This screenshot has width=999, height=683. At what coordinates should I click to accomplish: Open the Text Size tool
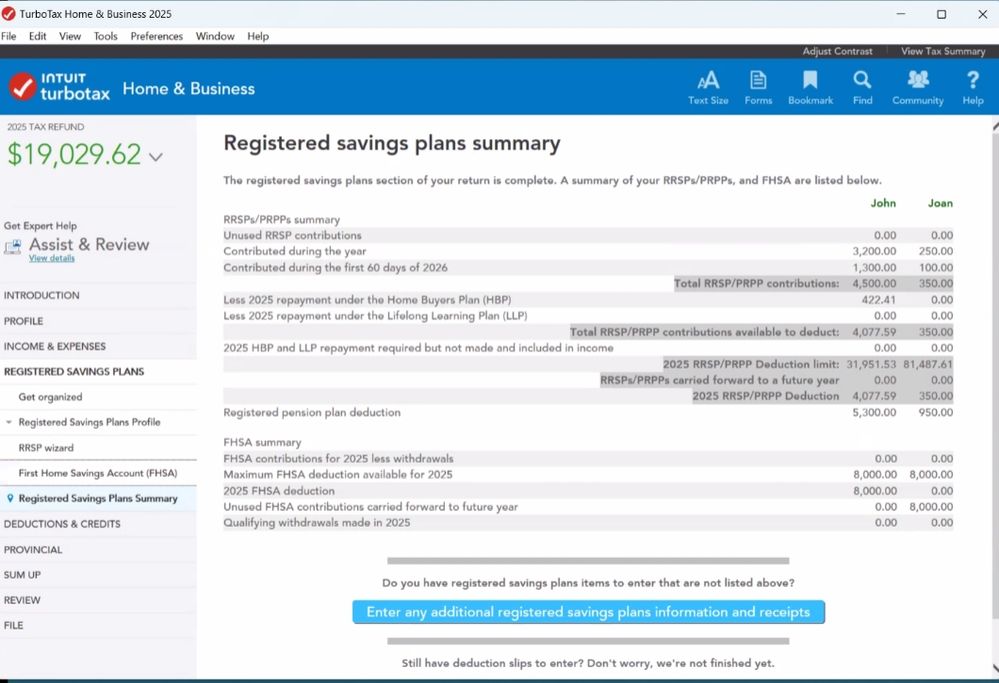click(x=708, y=86)
